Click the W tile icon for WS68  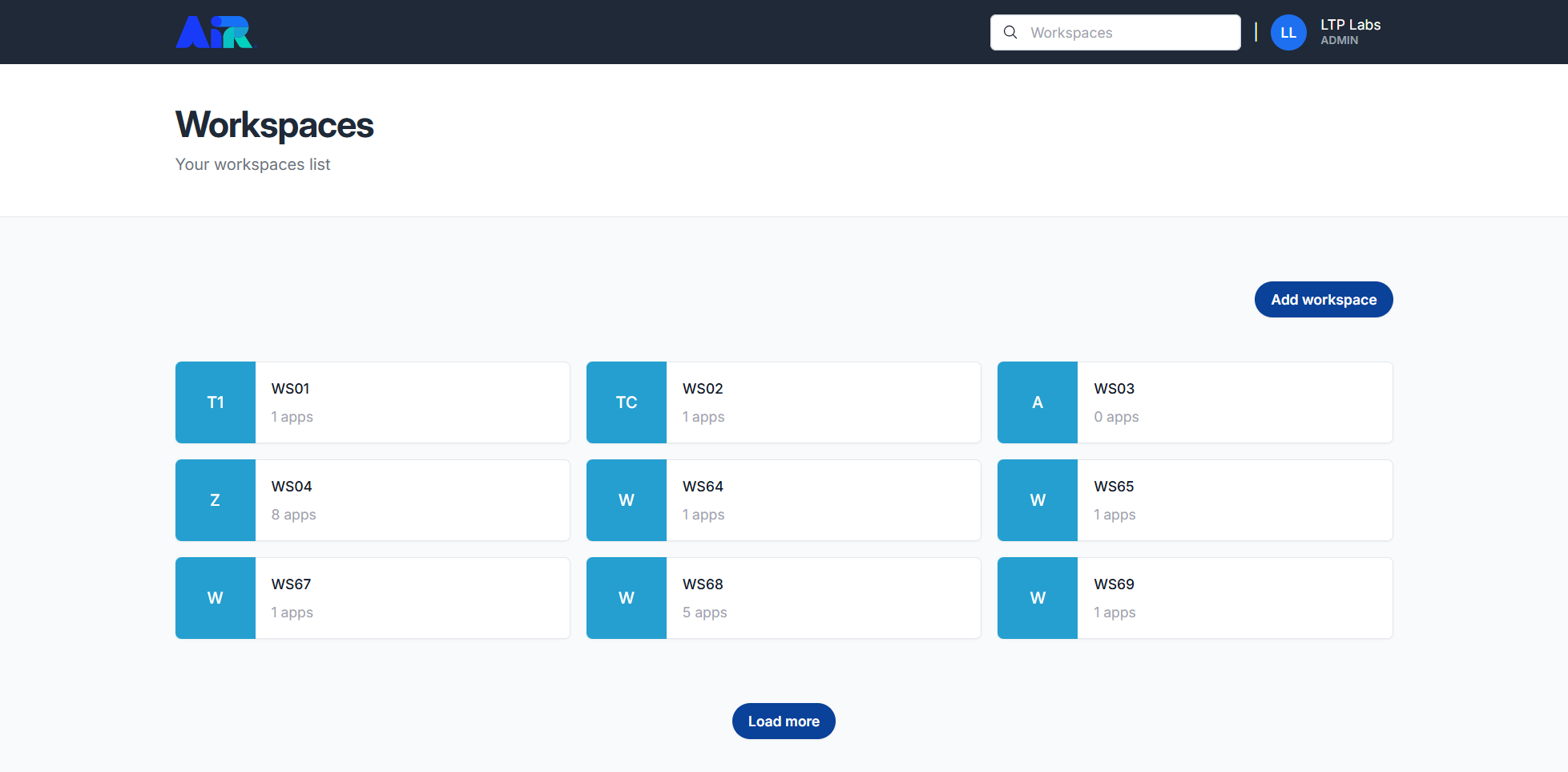tap(626, 598)
